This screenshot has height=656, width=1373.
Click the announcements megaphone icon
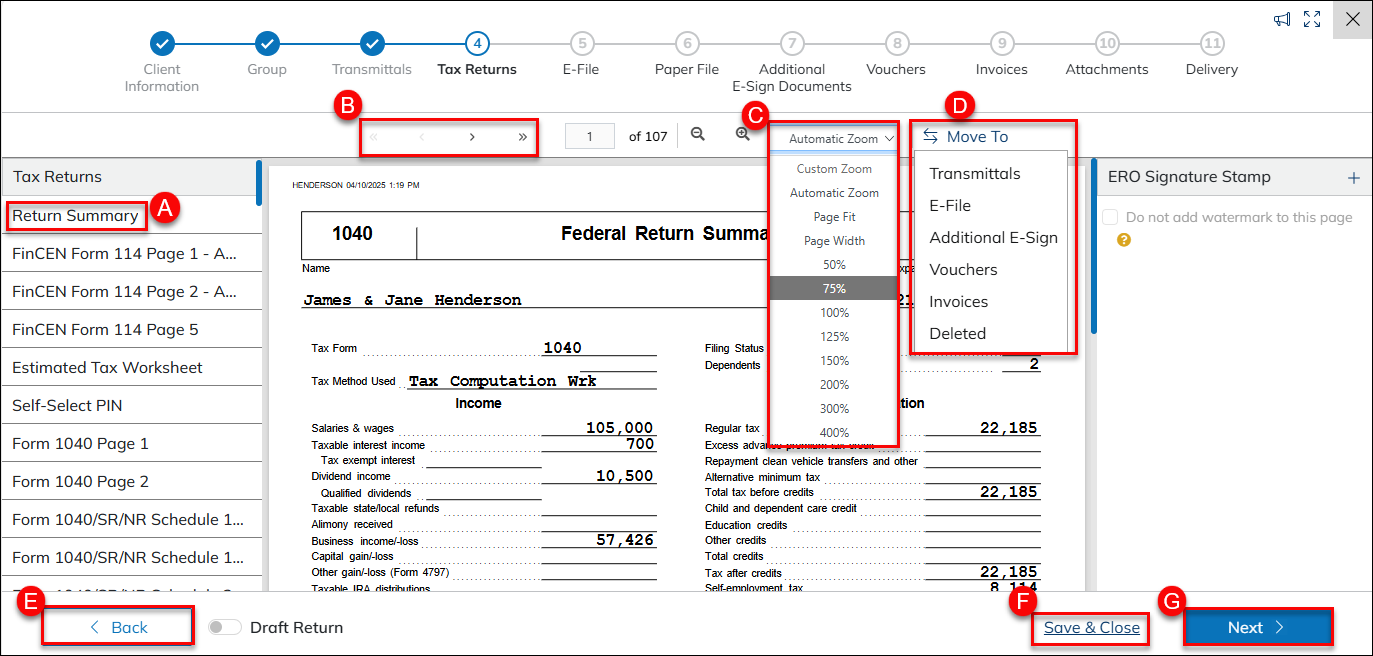1281,19
